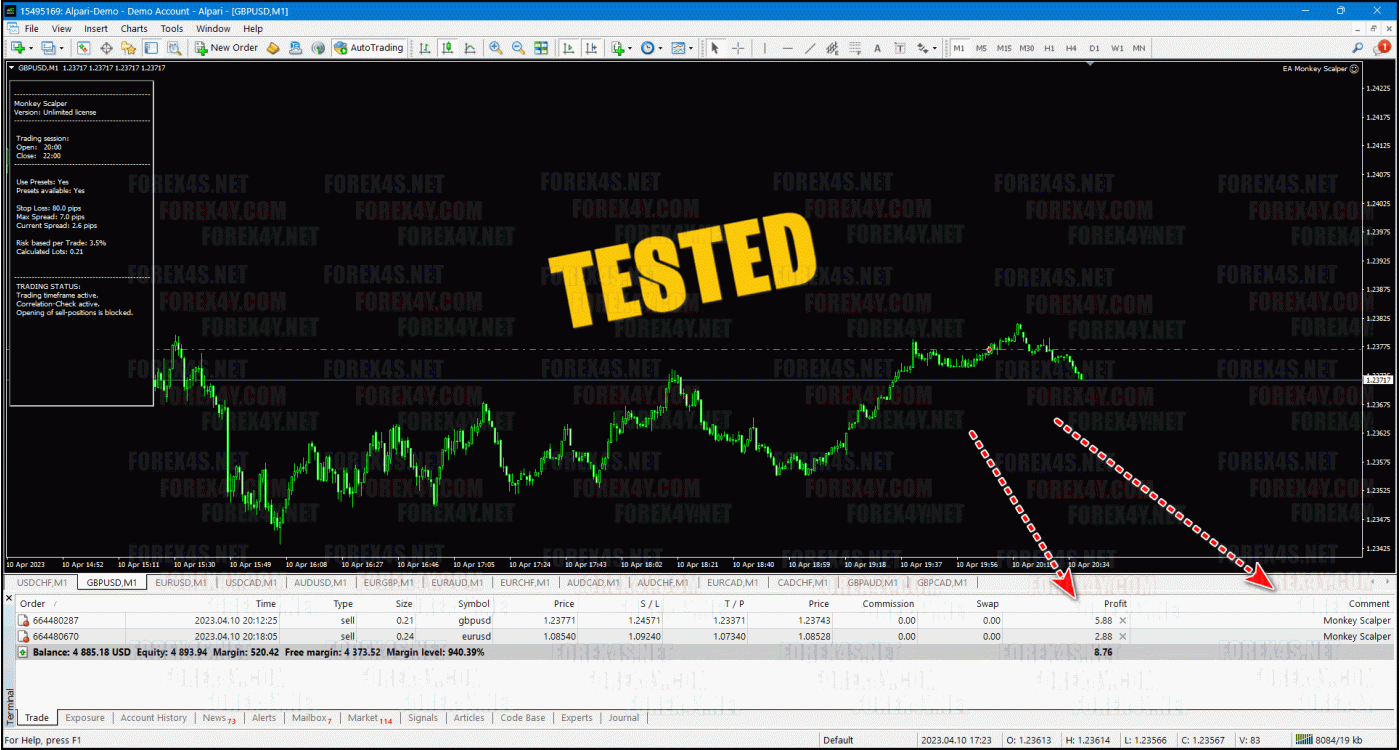Open a New Order window

[226, 47]
